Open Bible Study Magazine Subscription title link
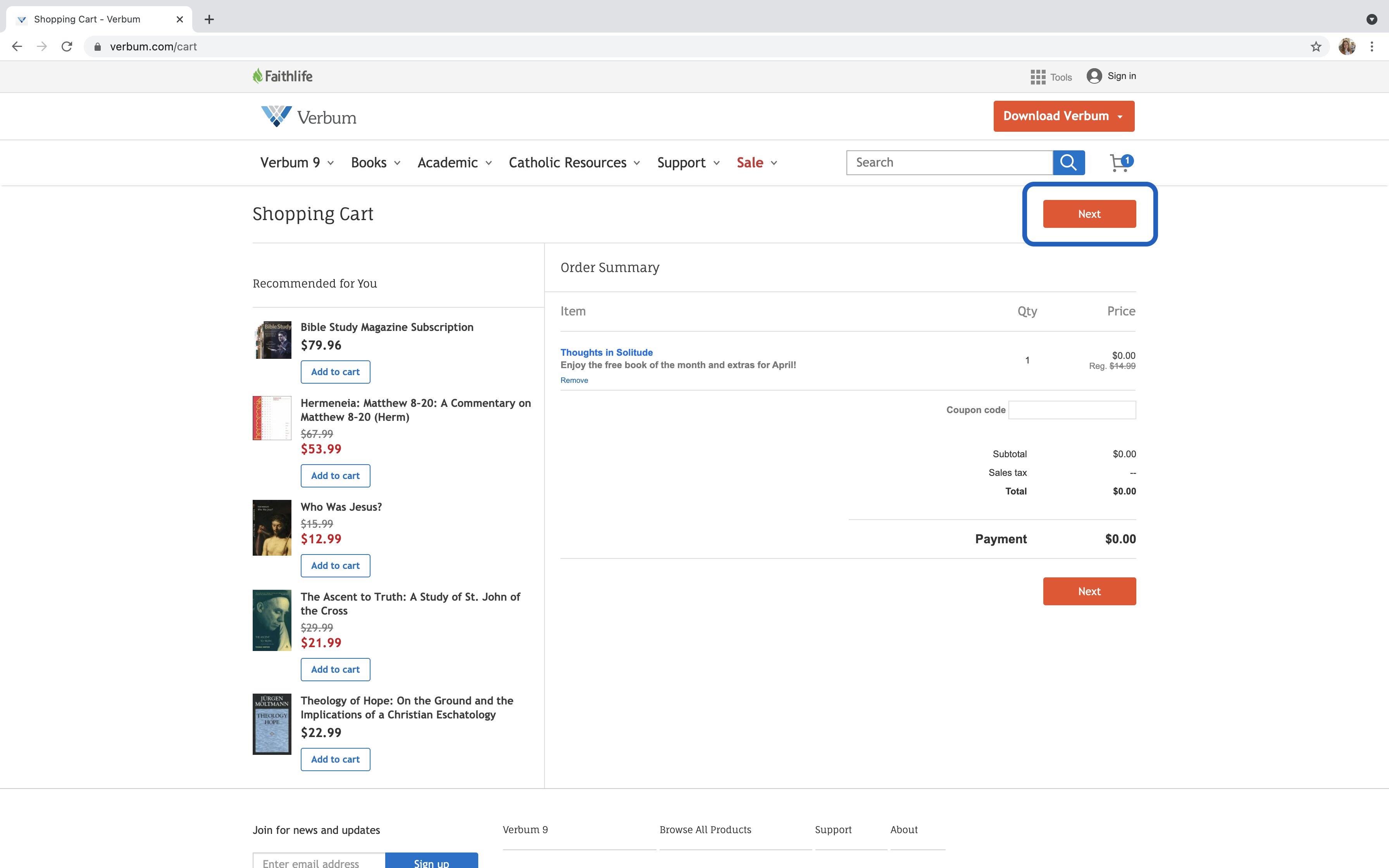Viewport: 1389px width, 868px height. 387,327
